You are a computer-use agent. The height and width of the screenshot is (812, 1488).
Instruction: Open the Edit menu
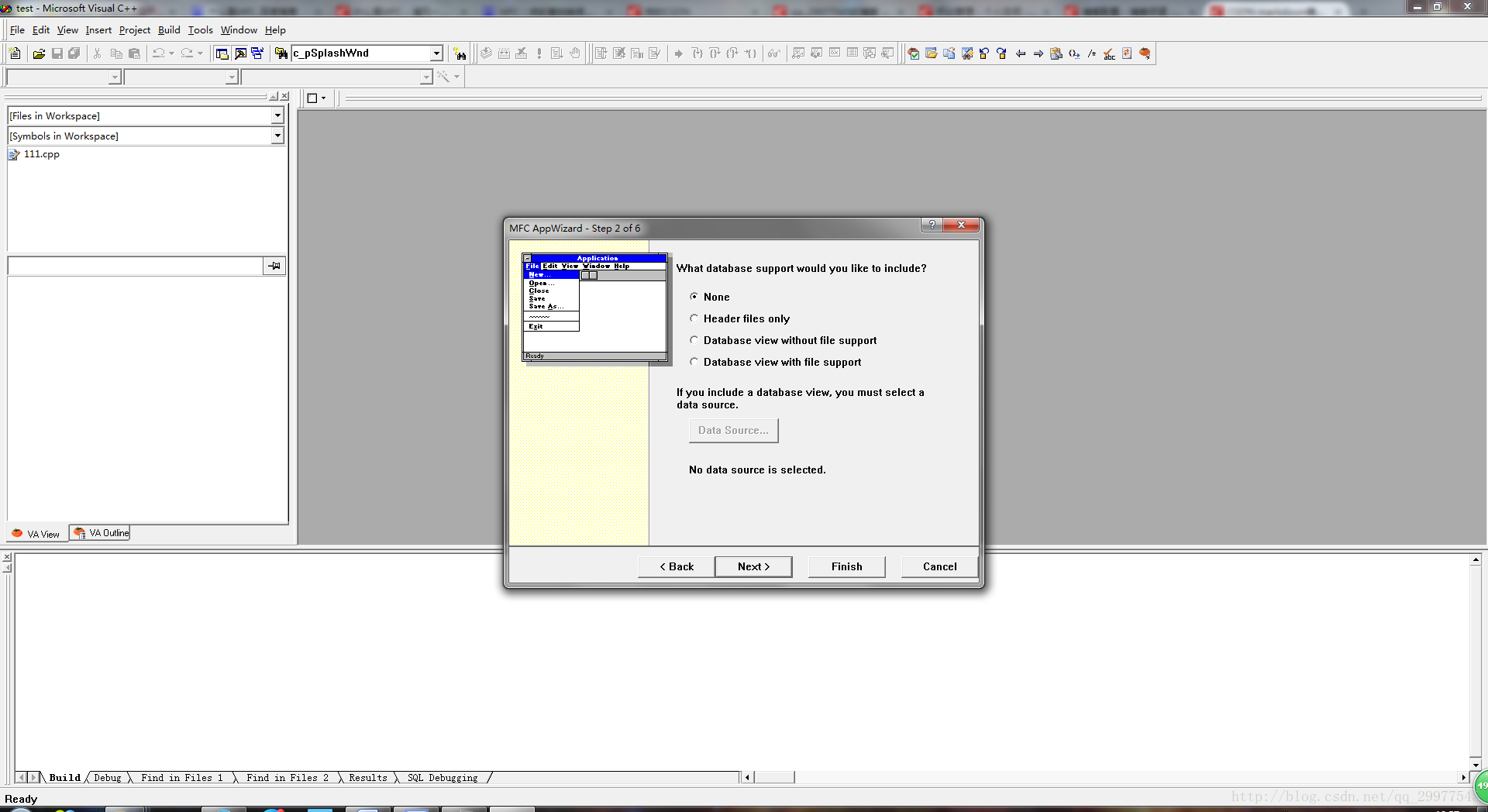[41, 30]
